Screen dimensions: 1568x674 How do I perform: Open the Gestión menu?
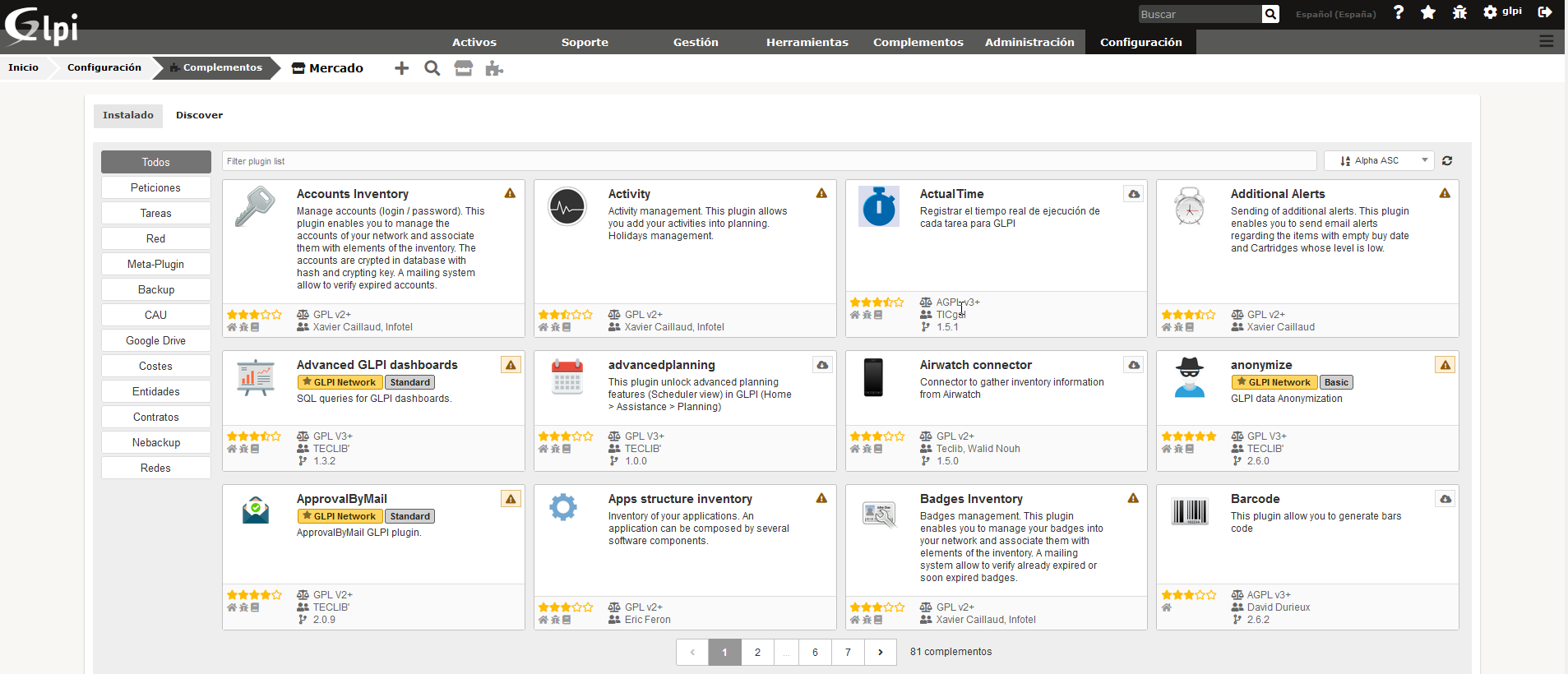pyautogui.click(x=696, y=42)
